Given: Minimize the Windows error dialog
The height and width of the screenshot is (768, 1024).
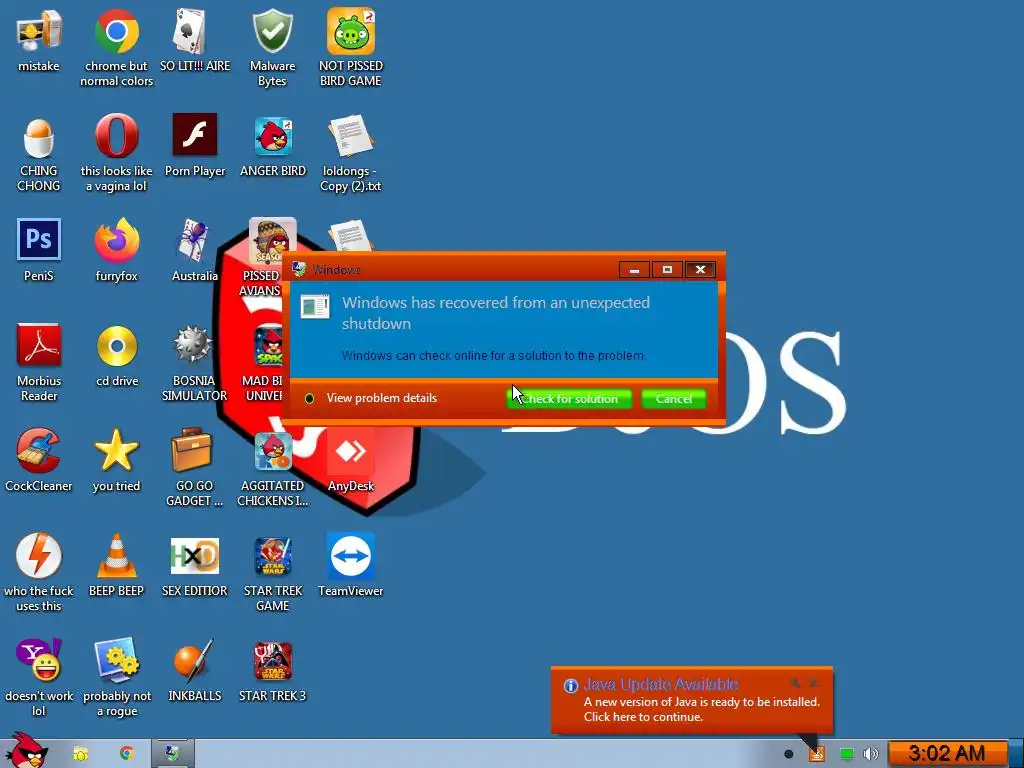Looking at the screenshot, I should click(x=634, y=270).
